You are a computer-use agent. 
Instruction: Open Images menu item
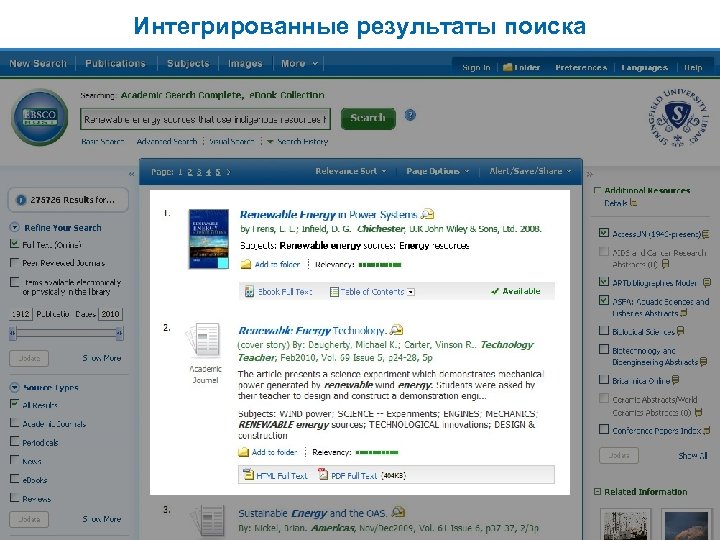[245, 63]
